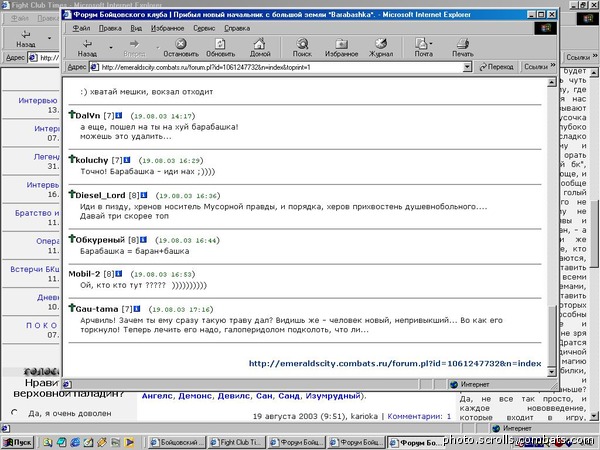Click clan cross icon beside Diesel_Lord
The height and width of the screenshot is (450, 600).
coord(72,194)
